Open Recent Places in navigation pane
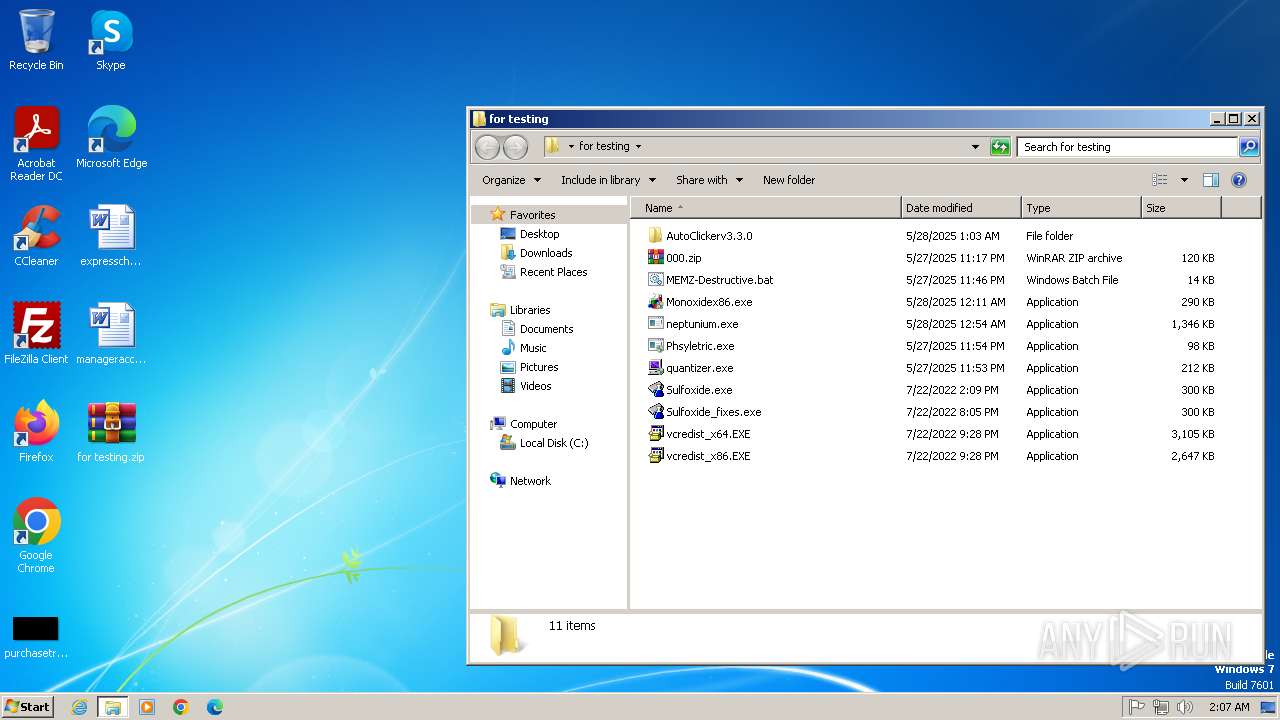 point(543,272)
